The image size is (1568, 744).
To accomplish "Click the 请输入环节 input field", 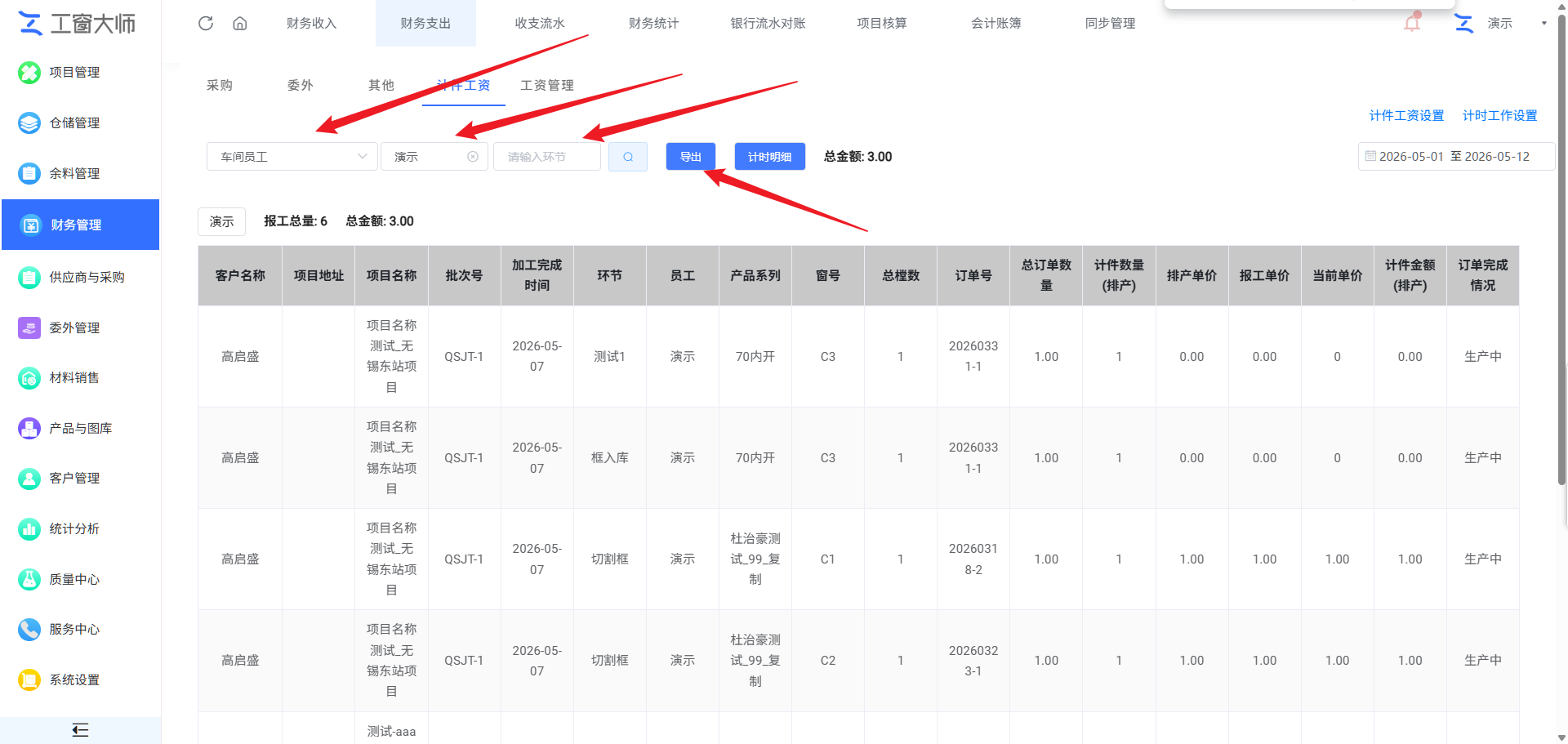I will click(547, 157).
